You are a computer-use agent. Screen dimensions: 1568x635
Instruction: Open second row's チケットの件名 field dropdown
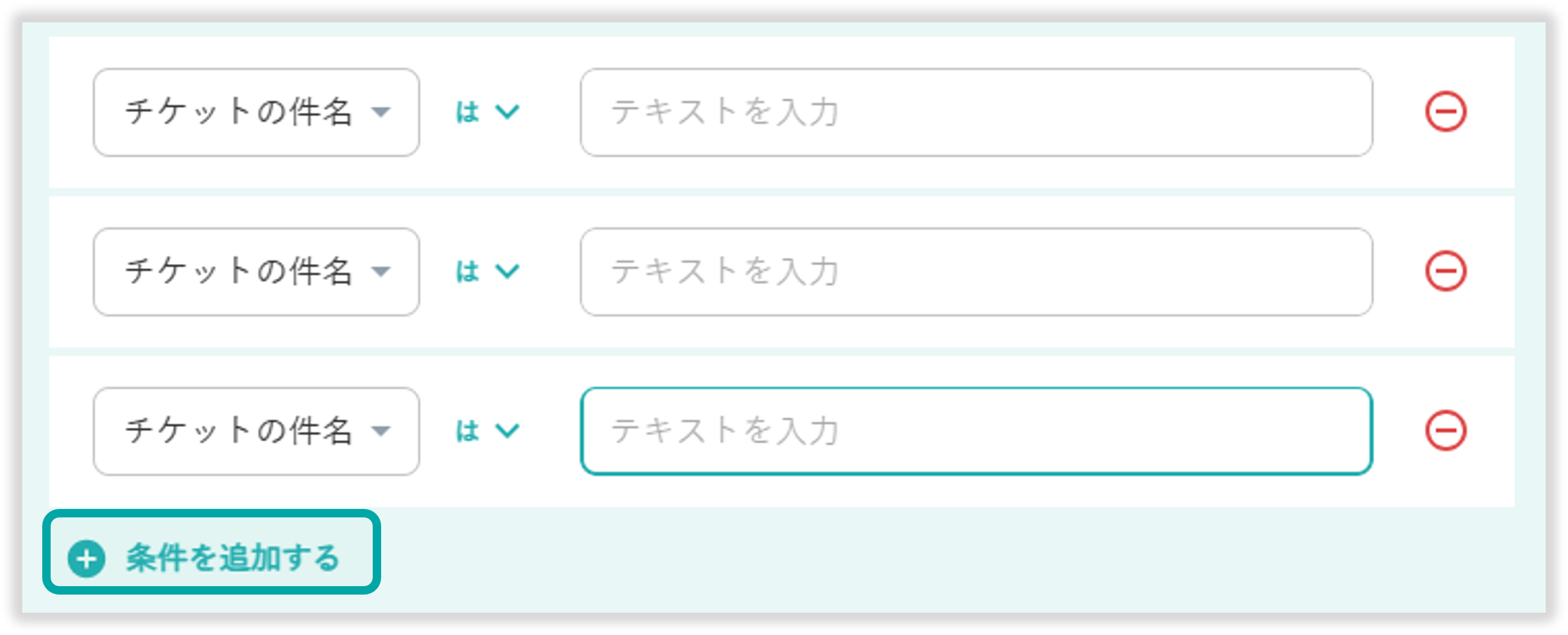256,271
